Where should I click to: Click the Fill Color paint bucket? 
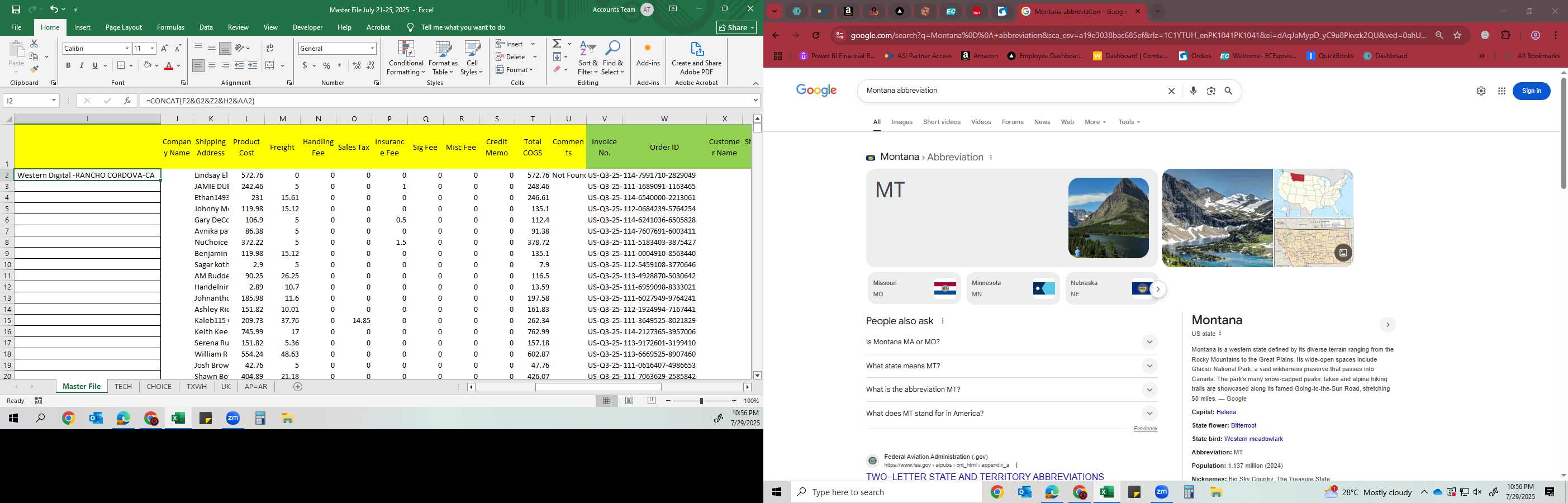[x=148, y=65]
